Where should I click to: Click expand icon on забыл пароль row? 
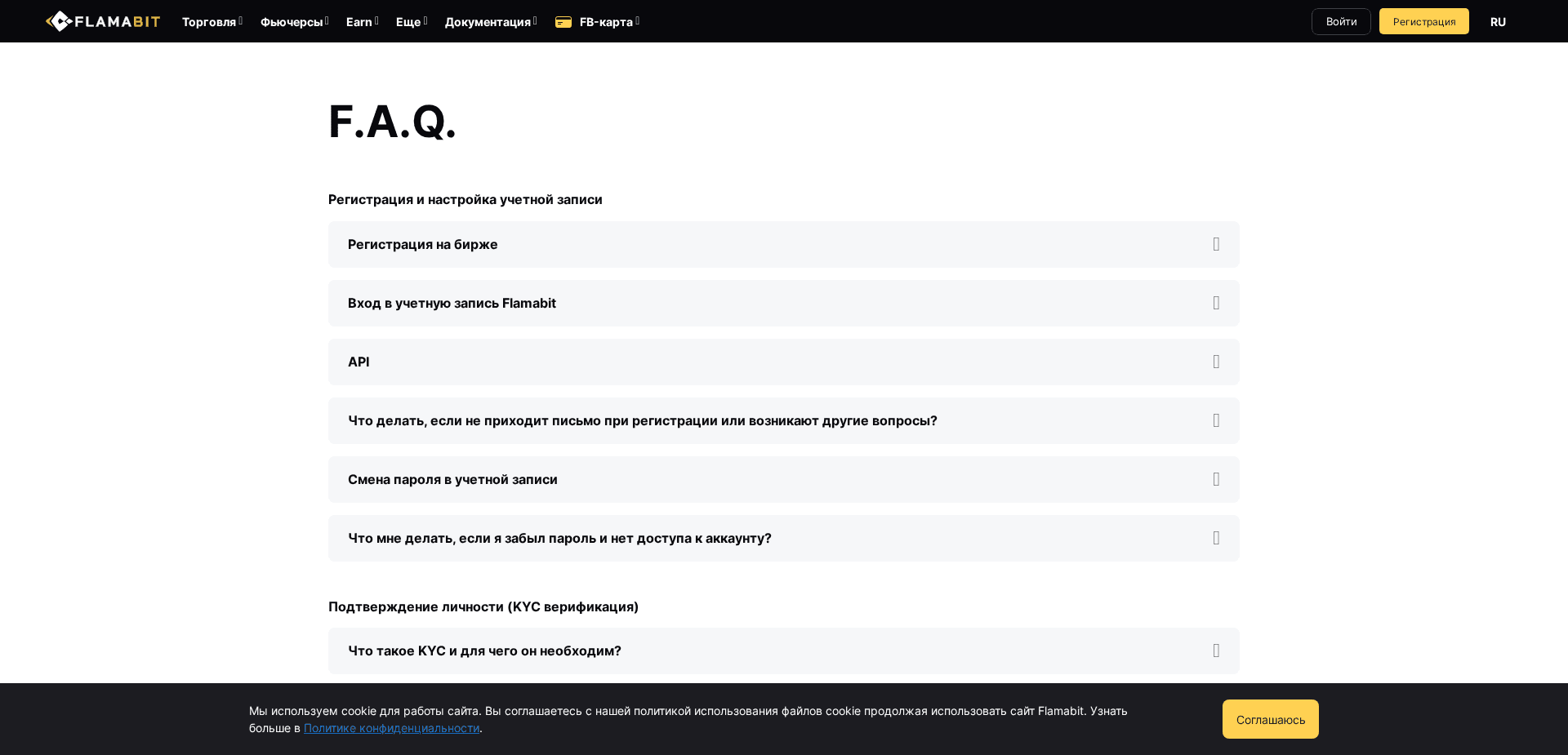tap(1216, 539)
